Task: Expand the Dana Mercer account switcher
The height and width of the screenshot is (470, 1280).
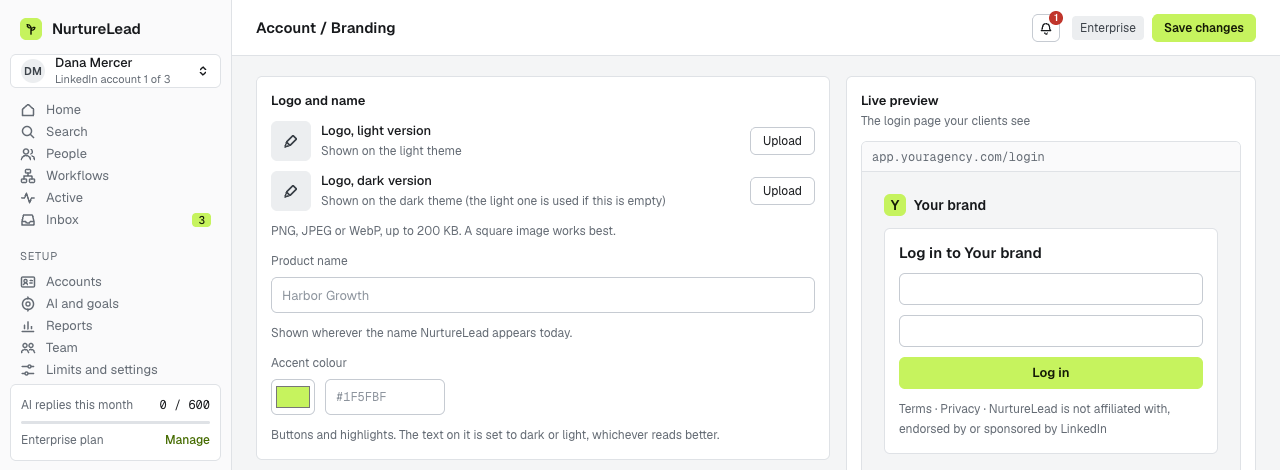Action: pyautogui.click(x=115, y=71)
